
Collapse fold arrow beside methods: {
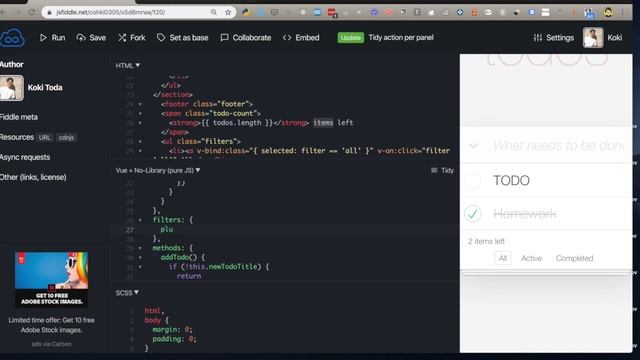pos(140,248)
